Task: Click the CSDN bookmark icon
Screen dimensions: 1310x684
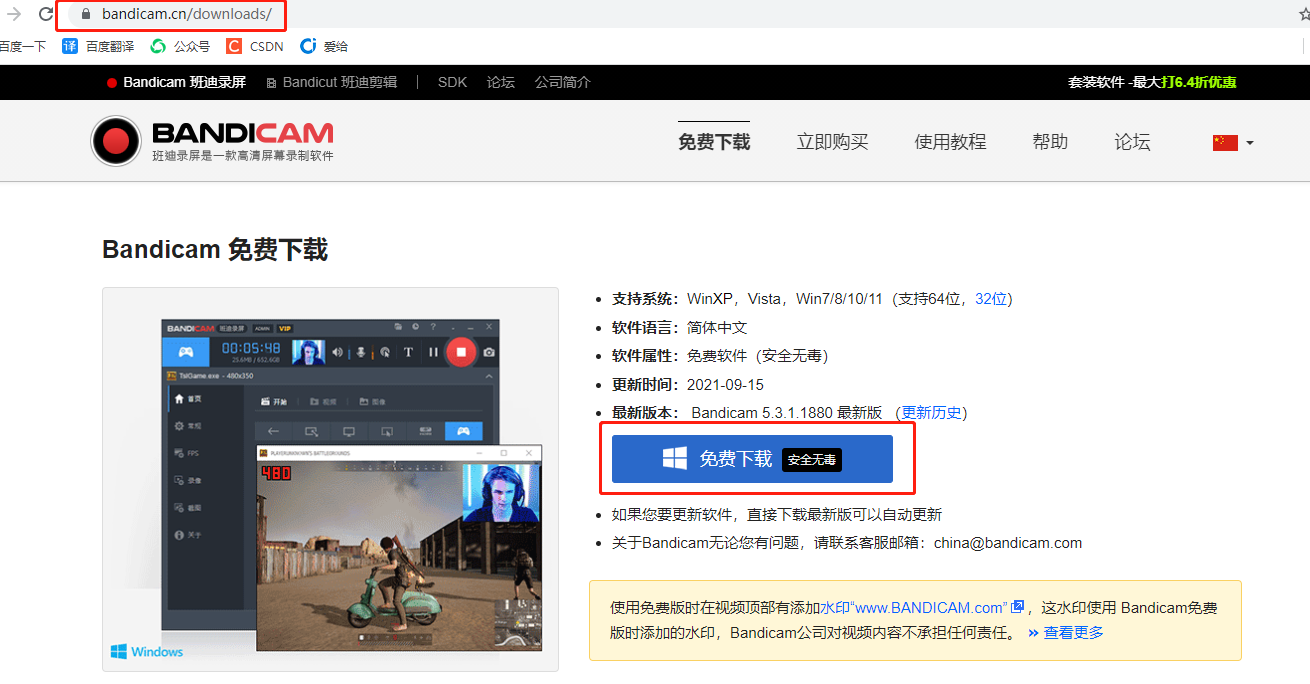Action: pos(232,45)
